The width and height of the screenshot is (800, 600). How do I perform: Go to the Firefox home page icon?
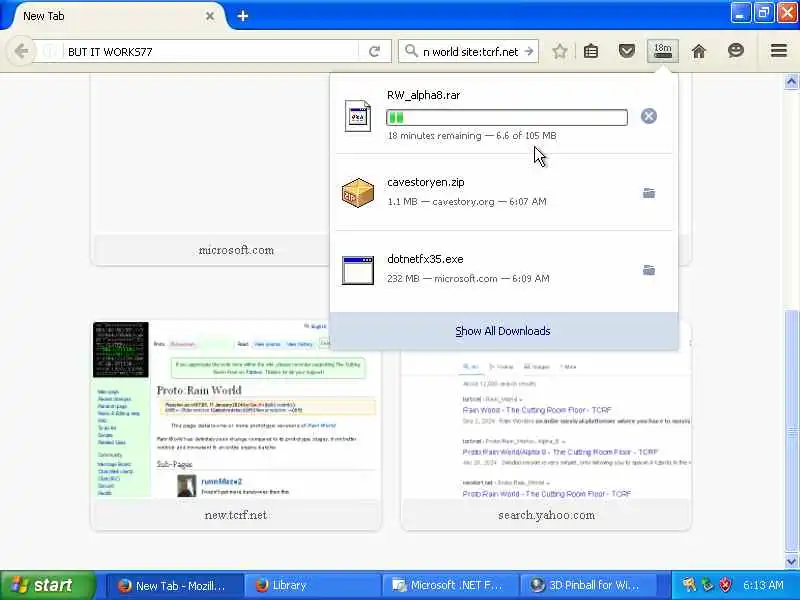[x=699, y=51]
